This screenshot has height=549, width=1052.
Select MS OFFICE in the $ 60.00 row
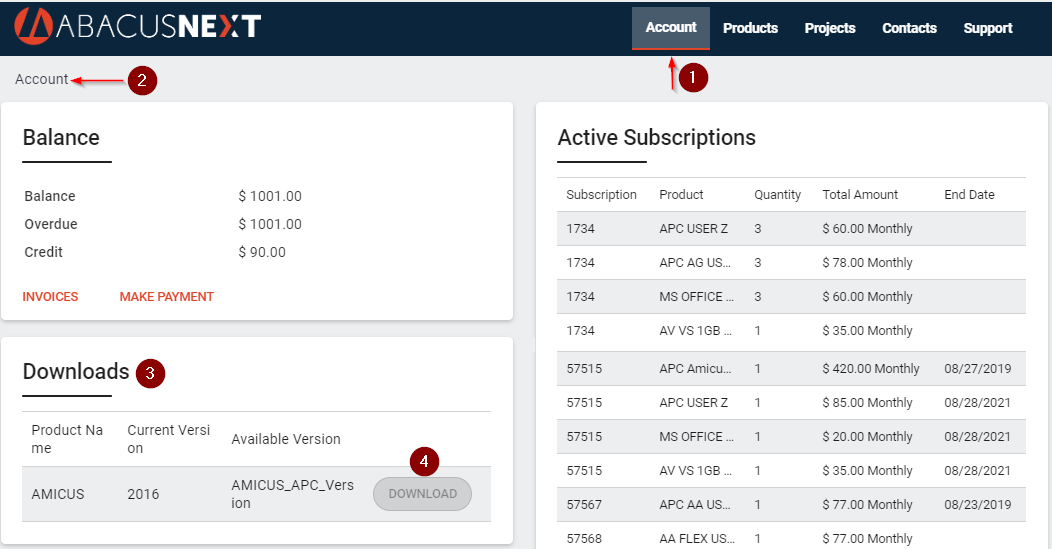click(x=696, y=297)
